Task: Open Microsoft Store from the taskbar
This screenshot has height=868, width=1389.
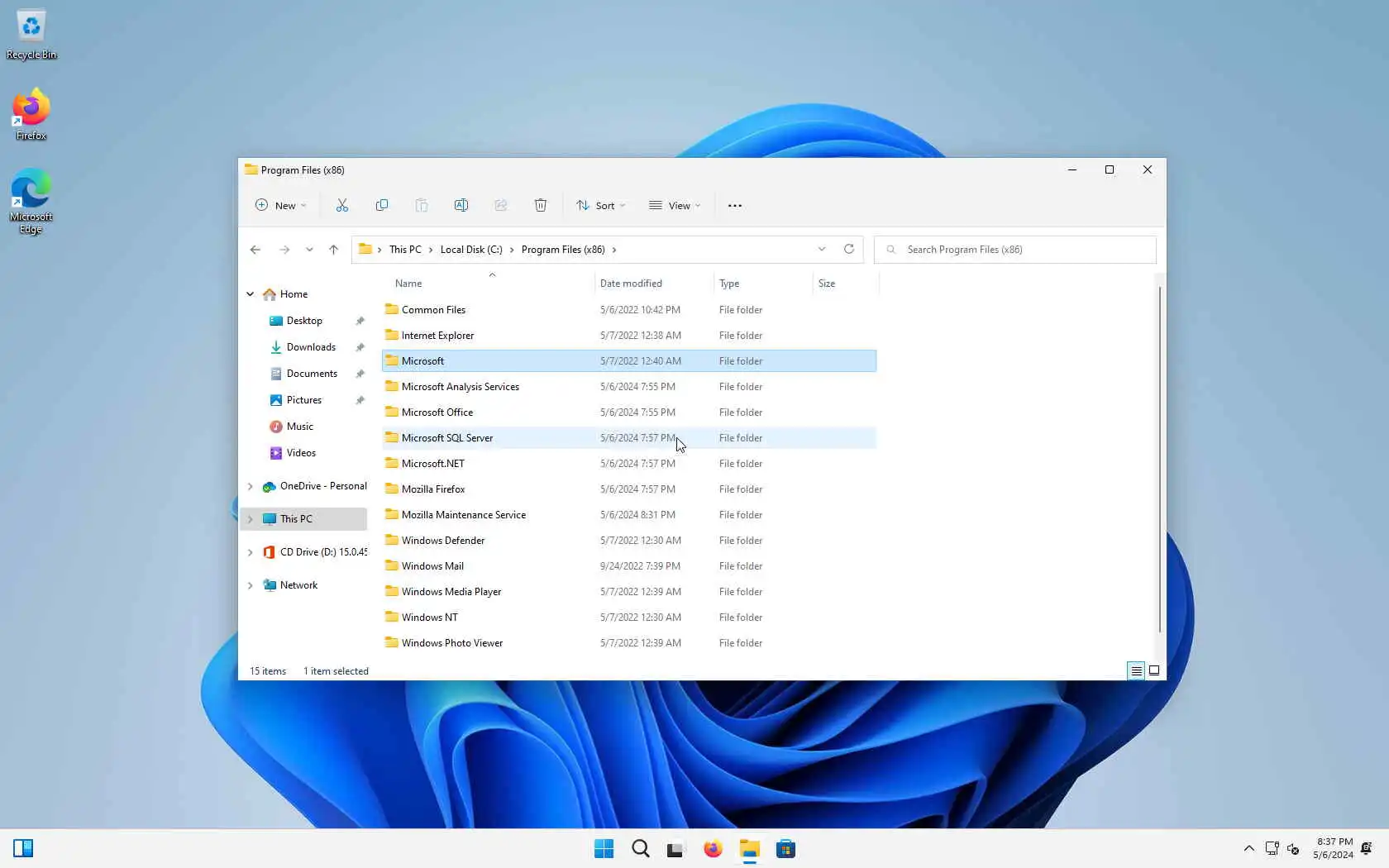Action: coord(786,849)
